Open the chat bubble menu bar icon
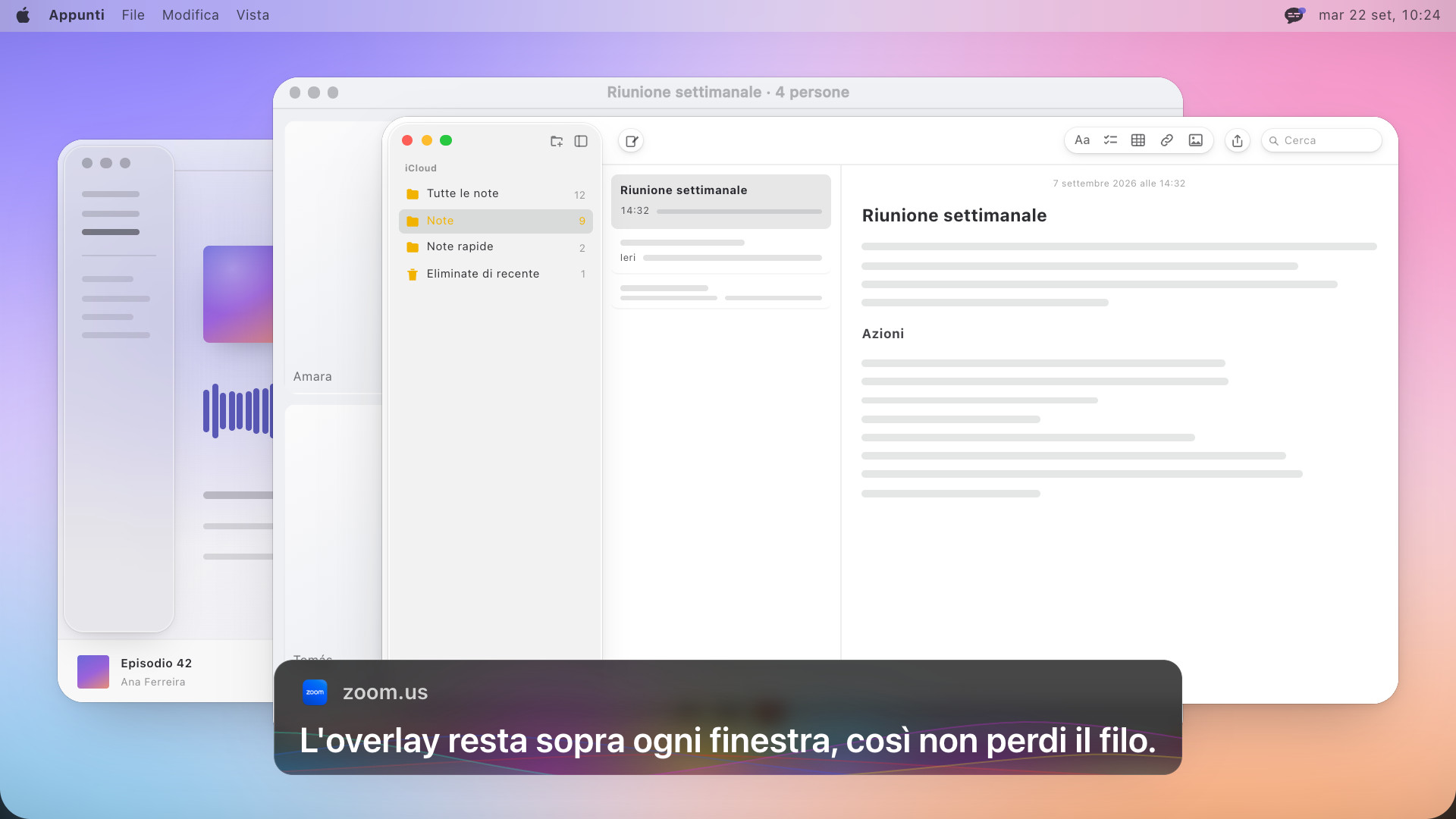This screenshot has height=819, width=1456. pyautogui.click(x=1294, y=15)
